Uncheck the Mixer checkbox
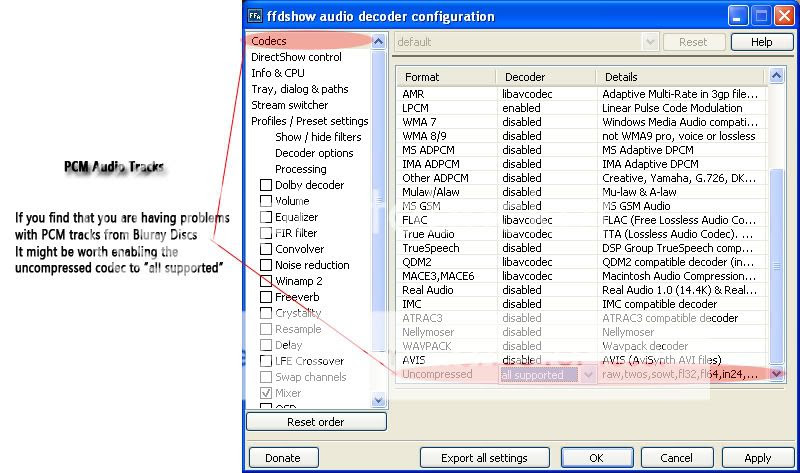The height and width of the screenshot is (473, 800). pos(266,393)
